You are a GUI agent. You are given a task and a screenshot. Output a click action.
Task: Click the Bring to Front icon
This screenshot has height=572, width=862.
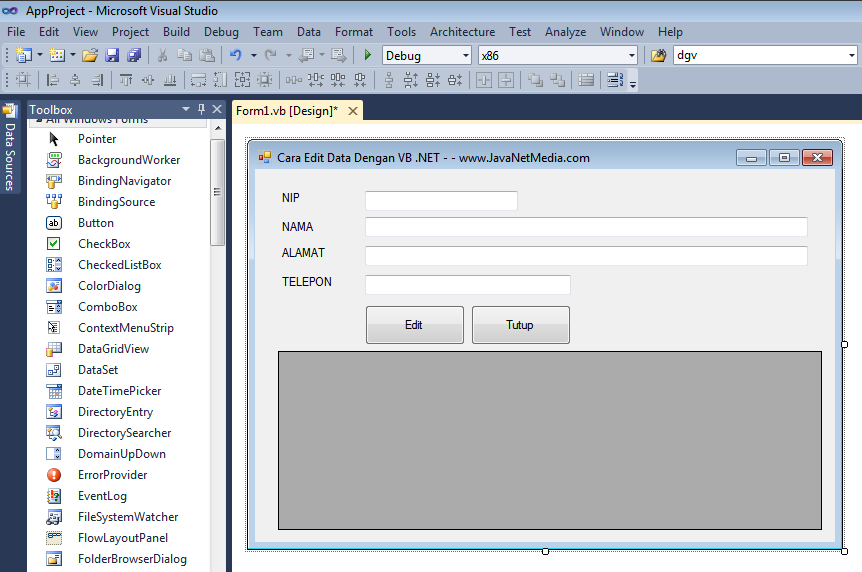[x=535, y=80]
